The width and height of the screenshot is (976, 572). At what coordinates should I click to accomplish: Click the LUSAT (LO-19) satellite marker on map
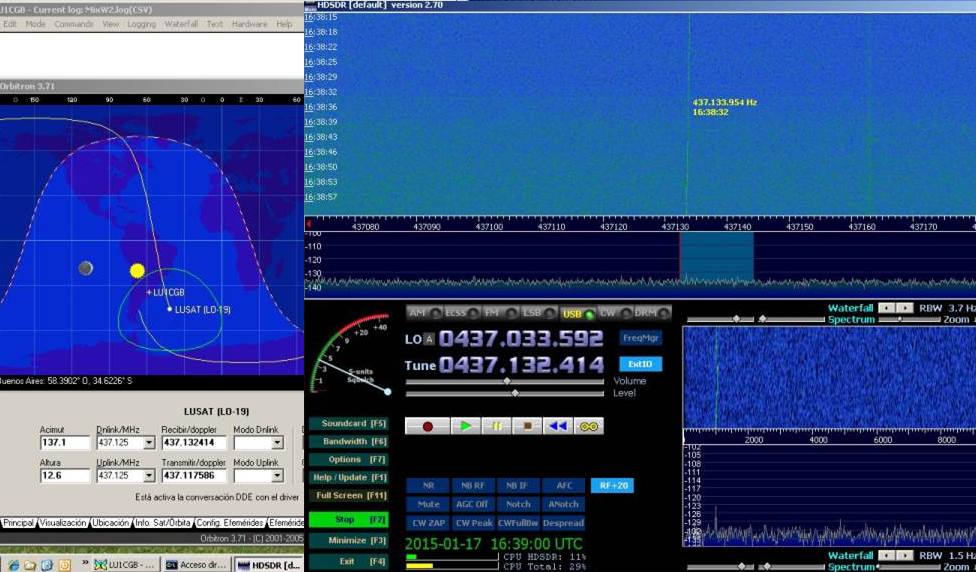point(169,309)
